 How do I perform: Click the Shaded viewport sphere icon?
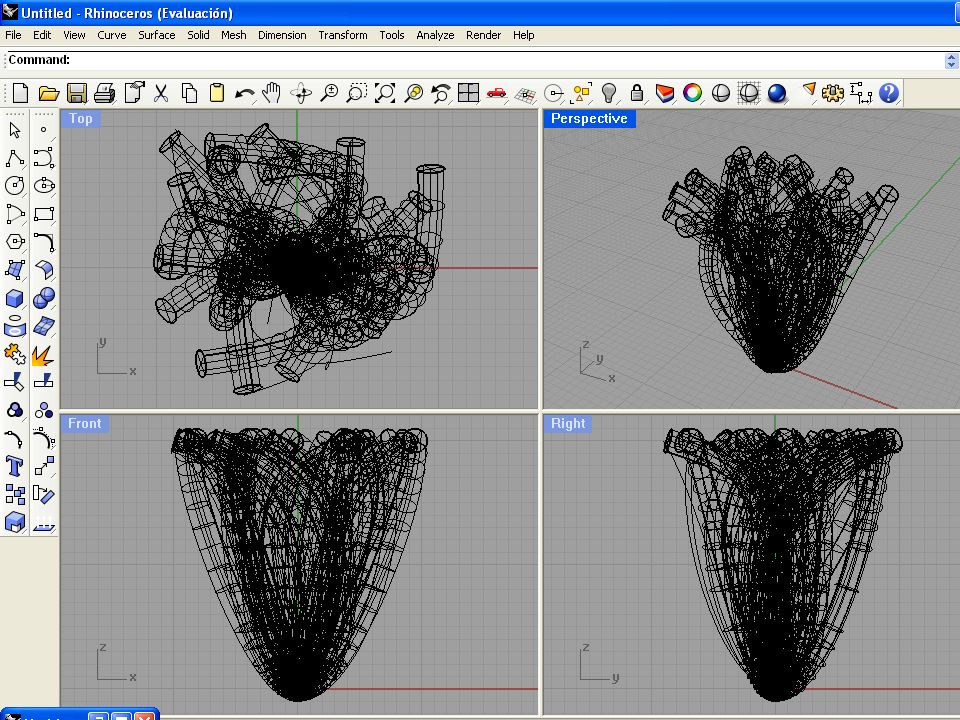pos(721,93)
